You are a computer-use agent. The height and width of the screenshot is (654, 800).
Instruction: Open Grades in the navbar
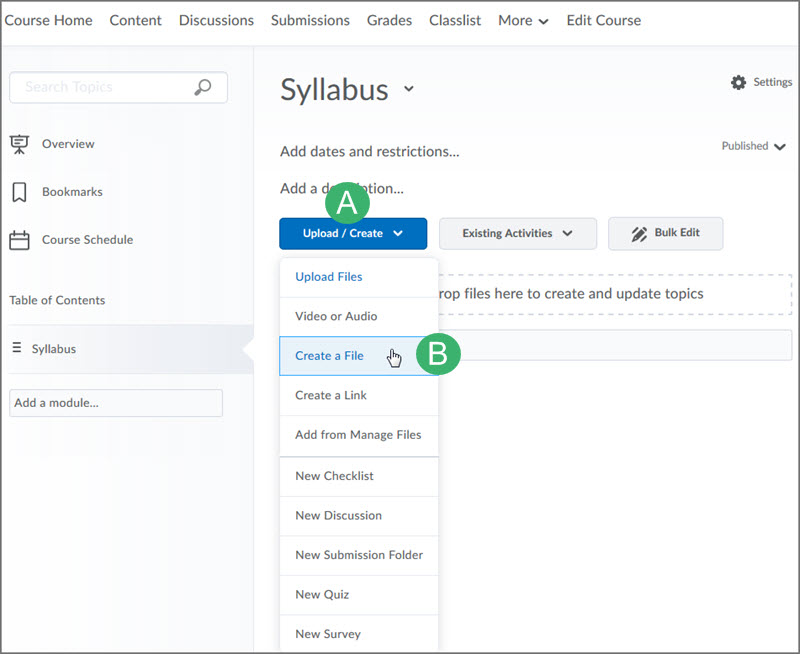[389, 20]
